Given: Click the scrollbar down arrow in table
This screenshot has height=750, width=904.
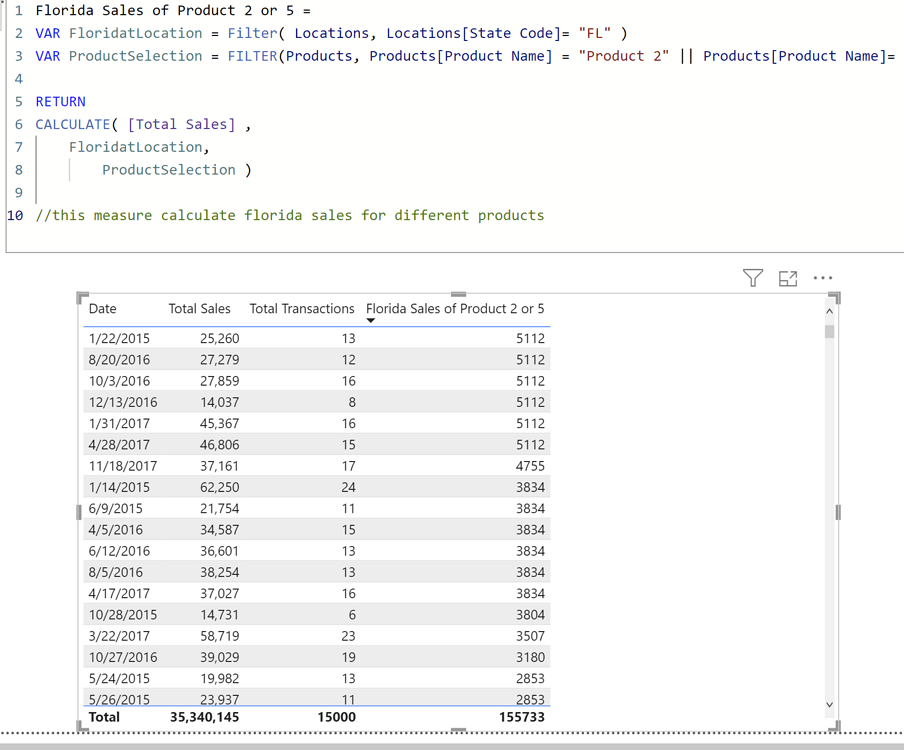Looking at the screenshot, I should (829, 705).
